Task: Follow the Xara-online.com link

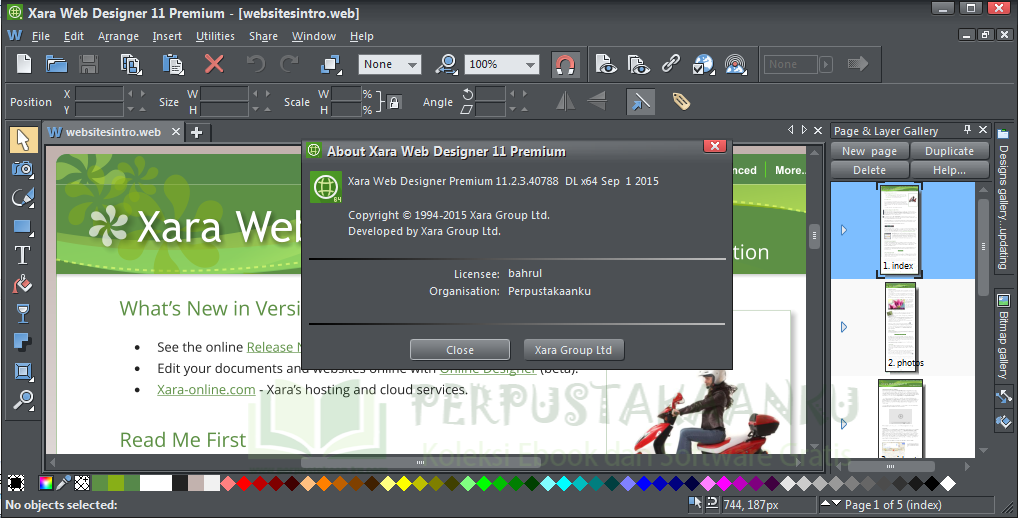Action: click(206, 389)
